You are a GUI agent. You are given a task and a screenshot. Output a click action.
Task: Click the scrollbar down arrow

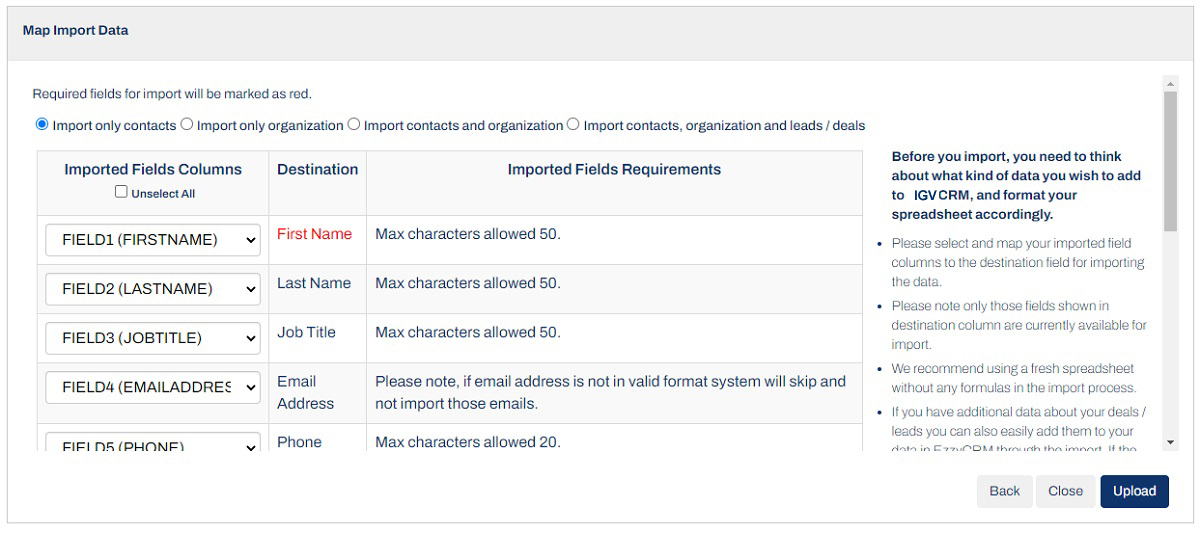(1171, 442)
